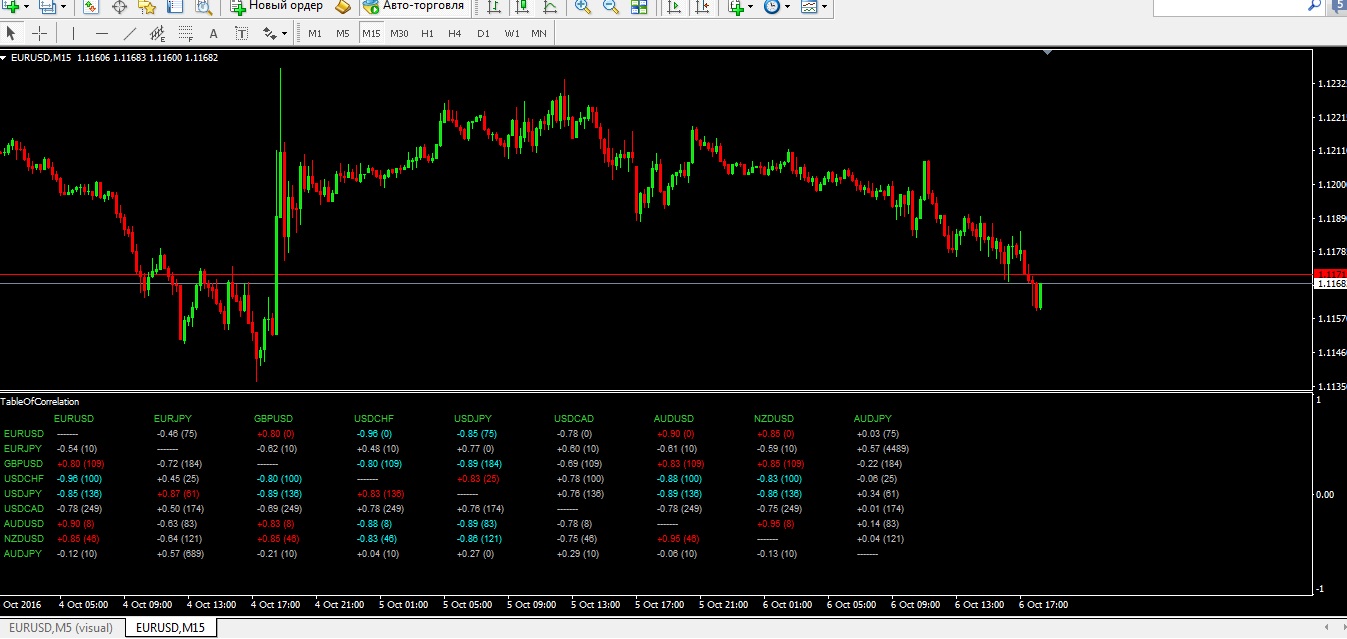Expand the arrows tool dropdown
This screenshot has height=639, width=1347.
pos(285,33)
